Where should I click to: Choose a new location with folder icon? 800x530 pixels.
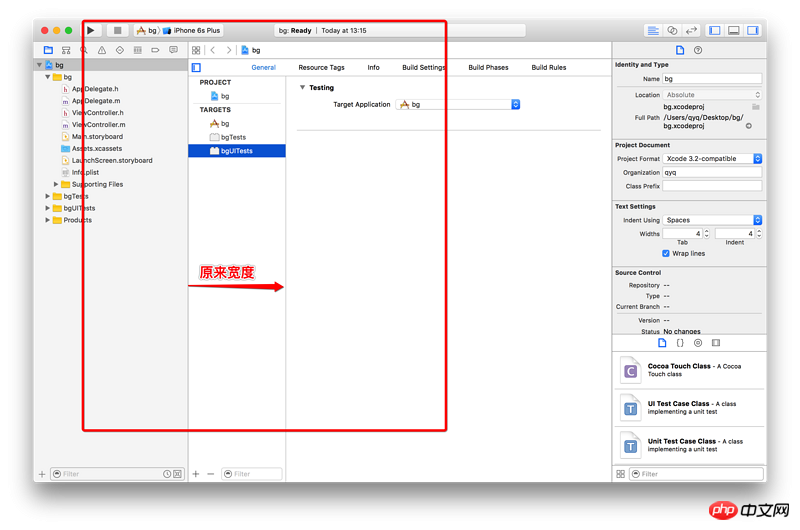coord(756,107)
